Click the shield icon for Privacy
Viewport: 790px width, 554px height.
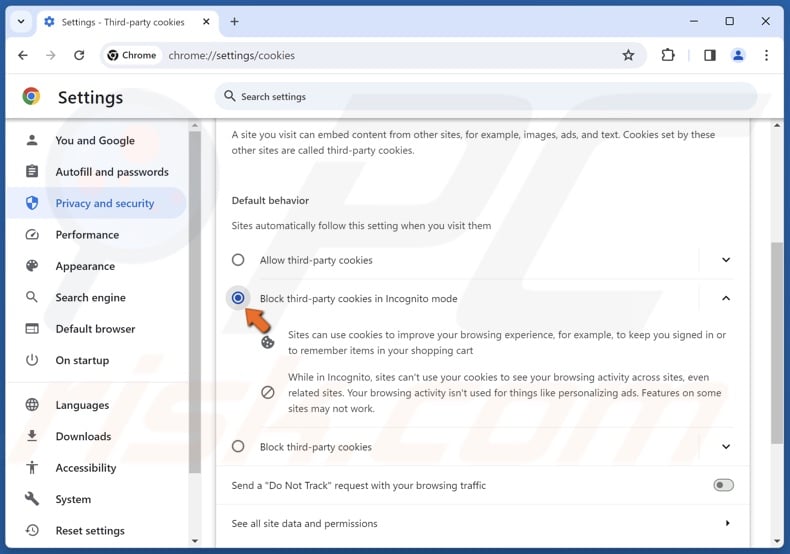pos(32,203)
